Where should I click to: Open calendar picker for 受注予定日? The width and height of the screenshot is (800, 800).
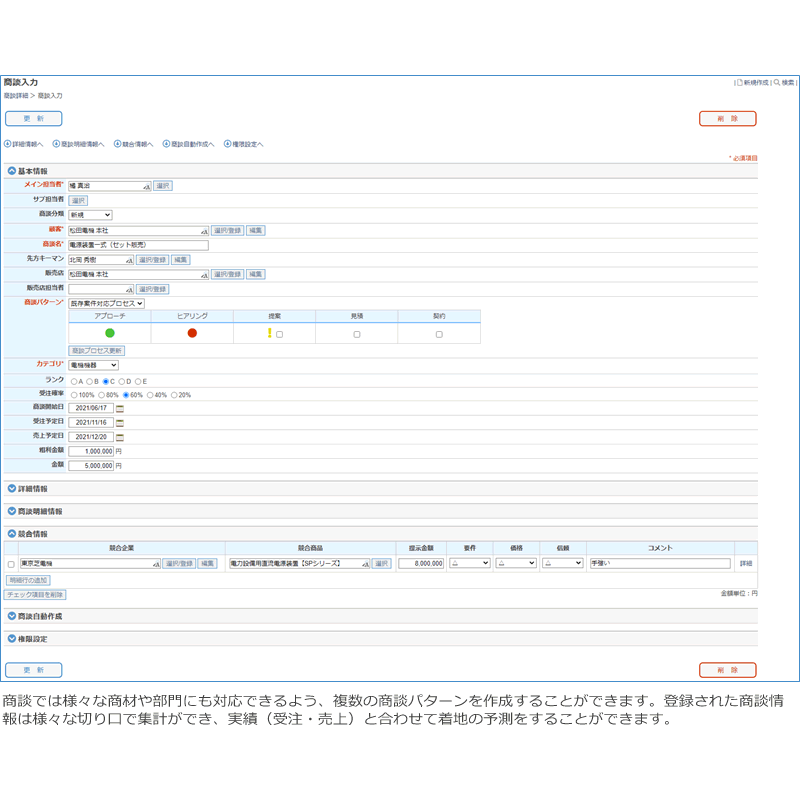(x=121, y=423)
